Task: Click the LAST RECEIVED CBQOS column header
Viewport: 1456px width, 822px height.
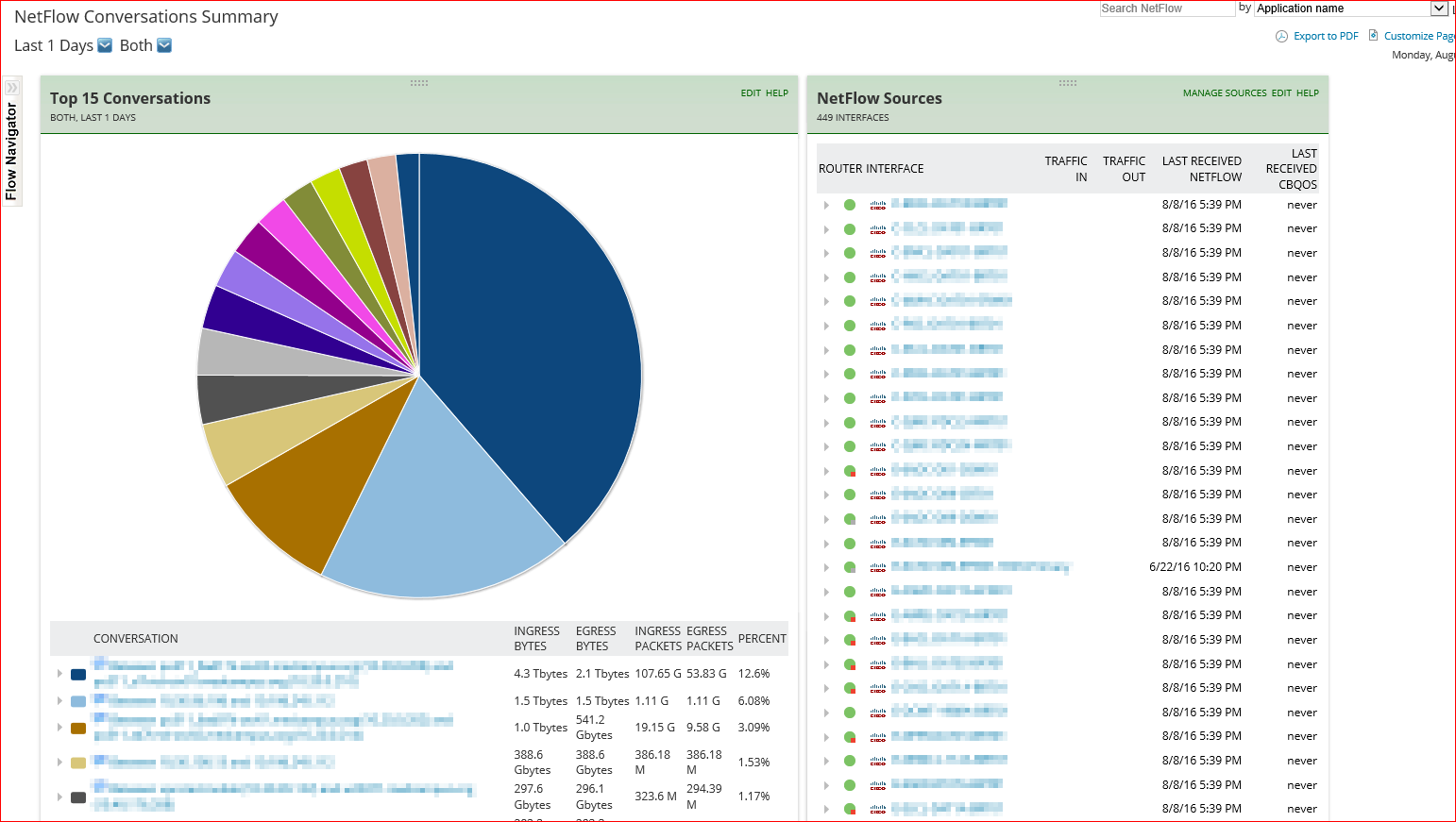Action: click(x=1292, y=169)
